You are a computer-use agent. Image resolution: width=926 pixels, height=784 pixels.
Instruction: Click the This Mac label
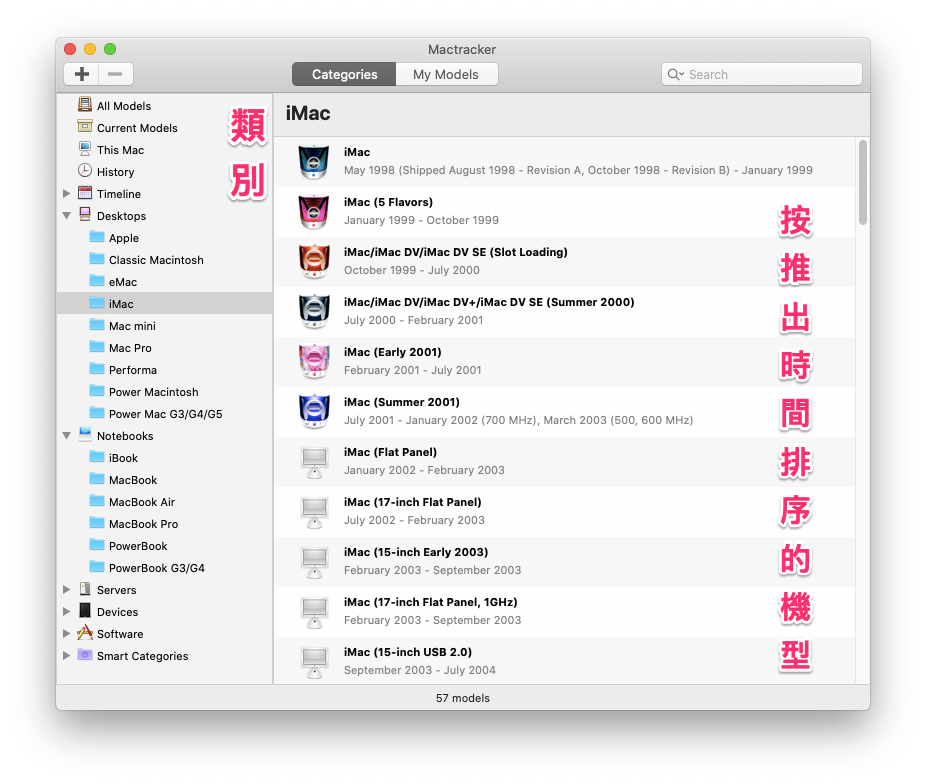tap(120, 150)
